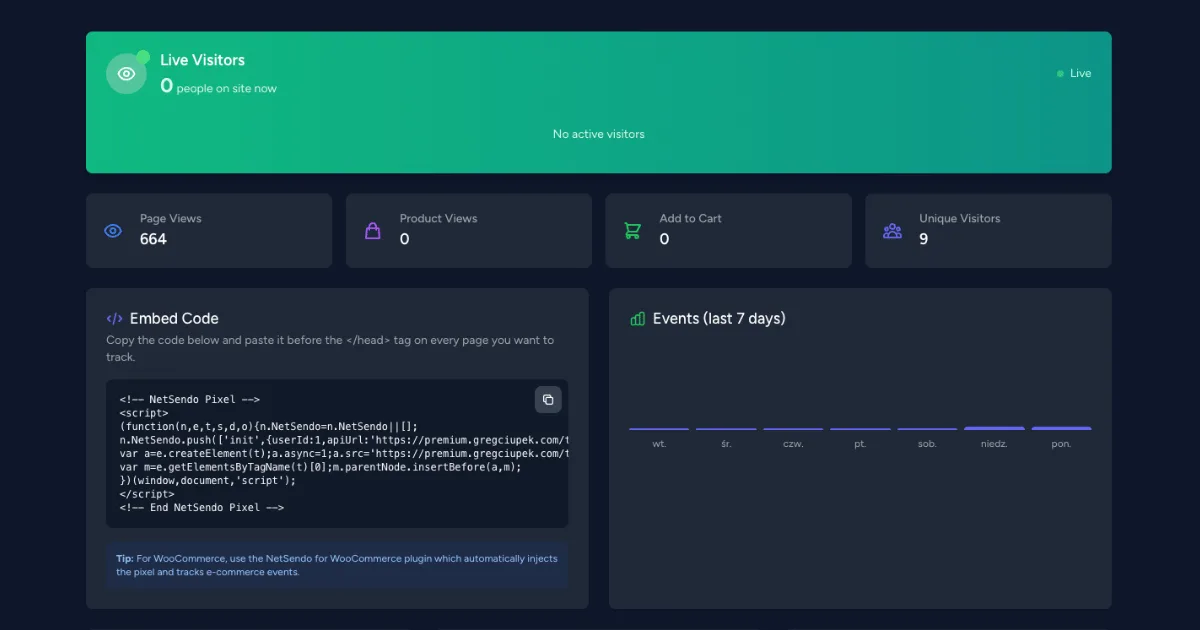Click the green Live status dot

coord(1060,74)
